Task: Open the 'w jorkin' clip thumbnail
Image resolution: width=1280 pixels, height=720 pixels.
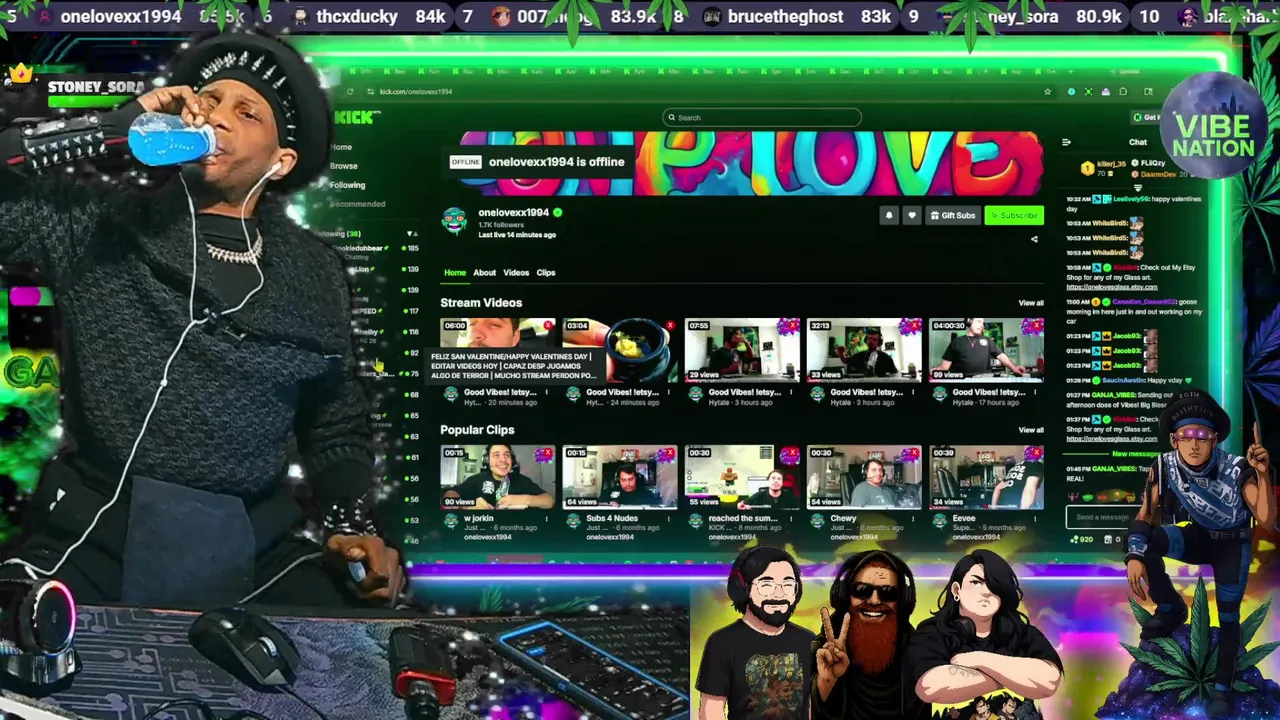Action: tap(498, 477)
